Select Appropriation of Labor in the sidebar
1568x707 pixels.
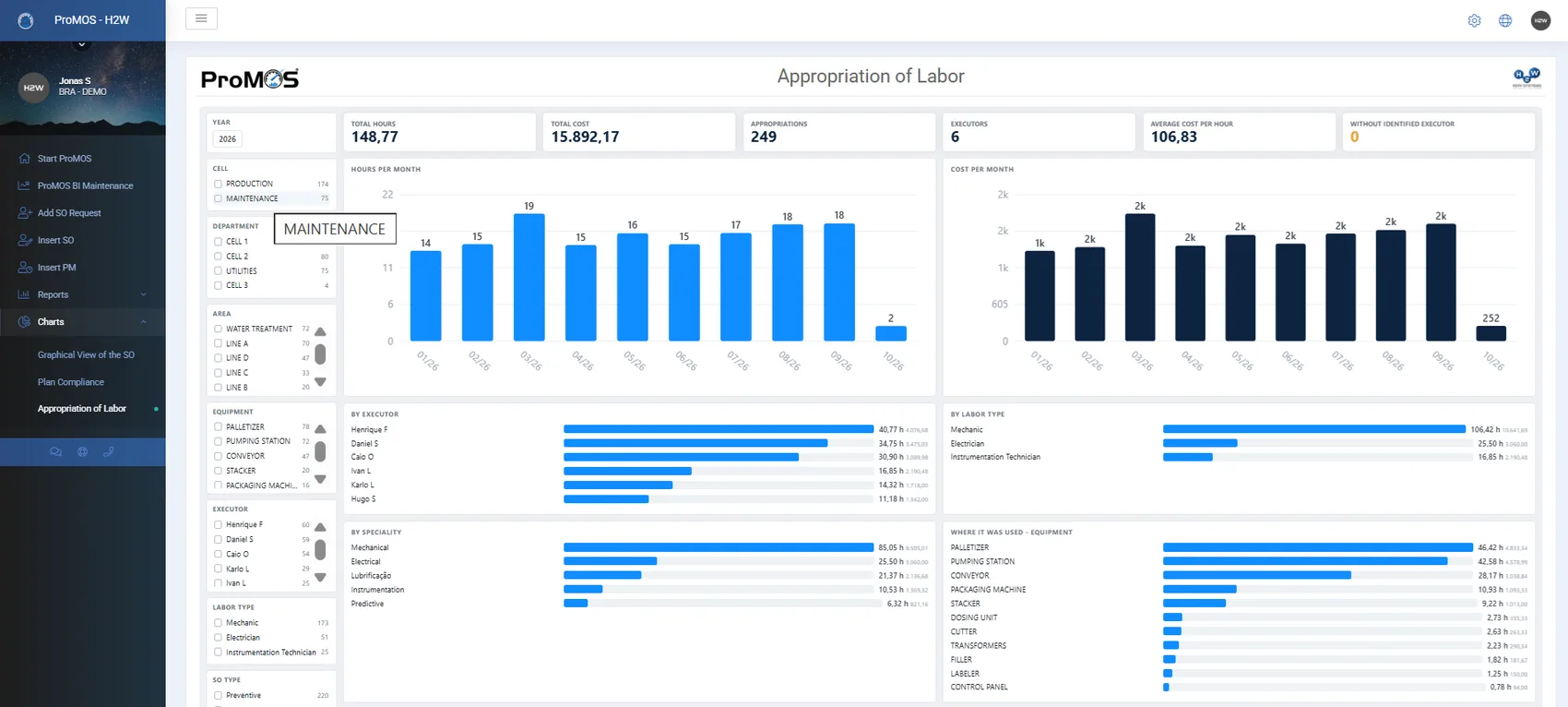82,409
